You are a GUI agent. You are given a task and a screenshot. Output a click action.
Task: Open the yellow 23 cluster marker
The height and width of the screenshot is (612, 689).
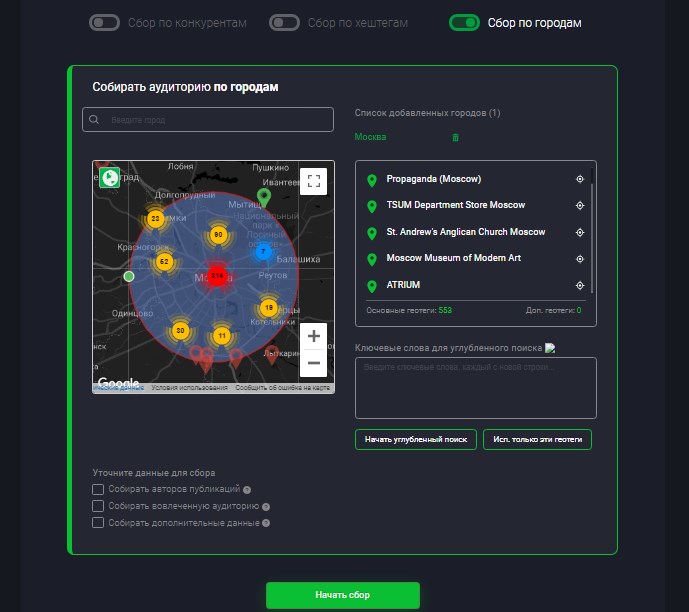[x=155, y=218]
